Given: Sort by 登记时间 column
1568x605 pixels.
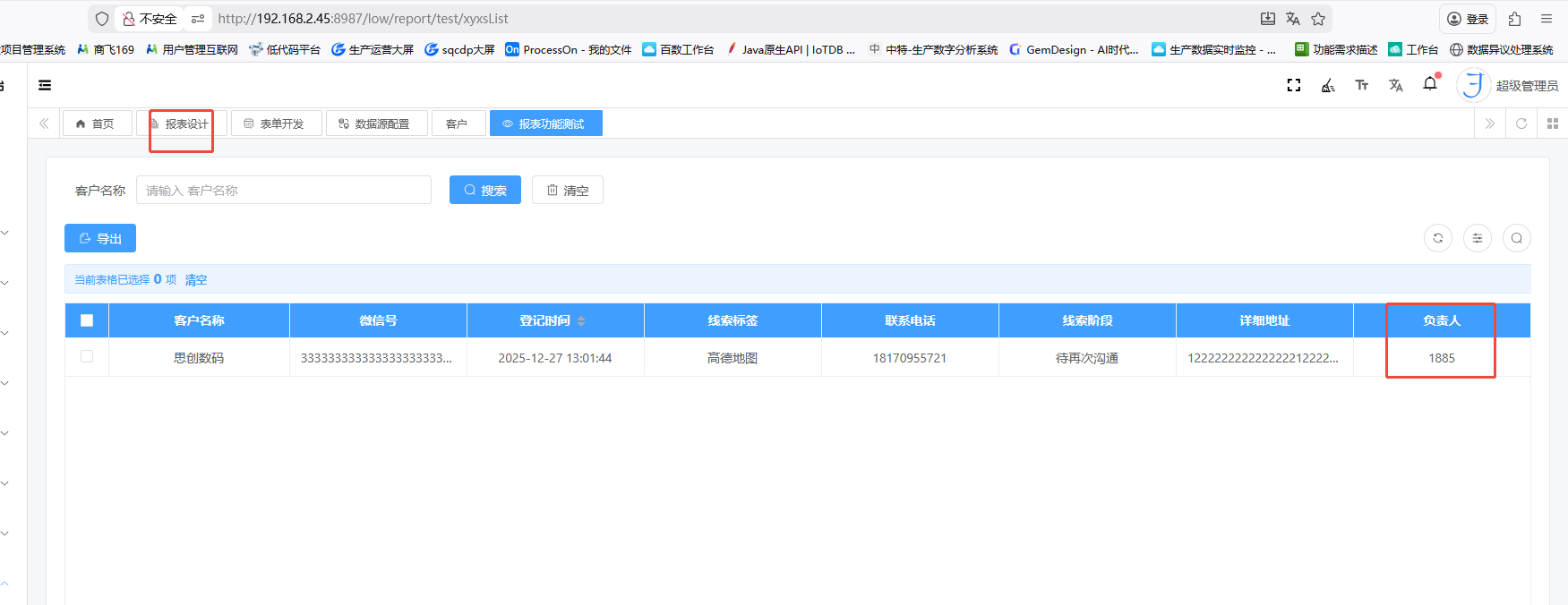Looking at the screenshot, I should pyautogui.click(x=580, y=320).
